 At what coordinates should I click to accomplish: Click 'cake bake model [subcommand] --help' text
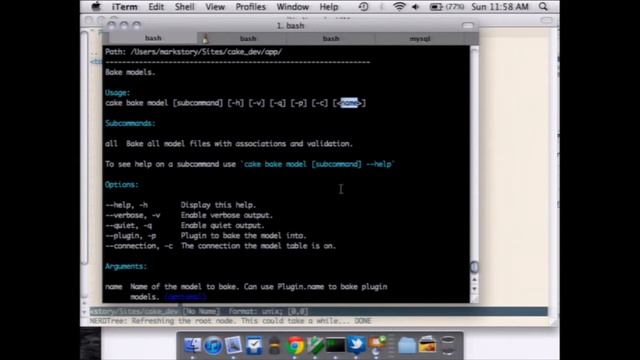[x=318, y=164]
